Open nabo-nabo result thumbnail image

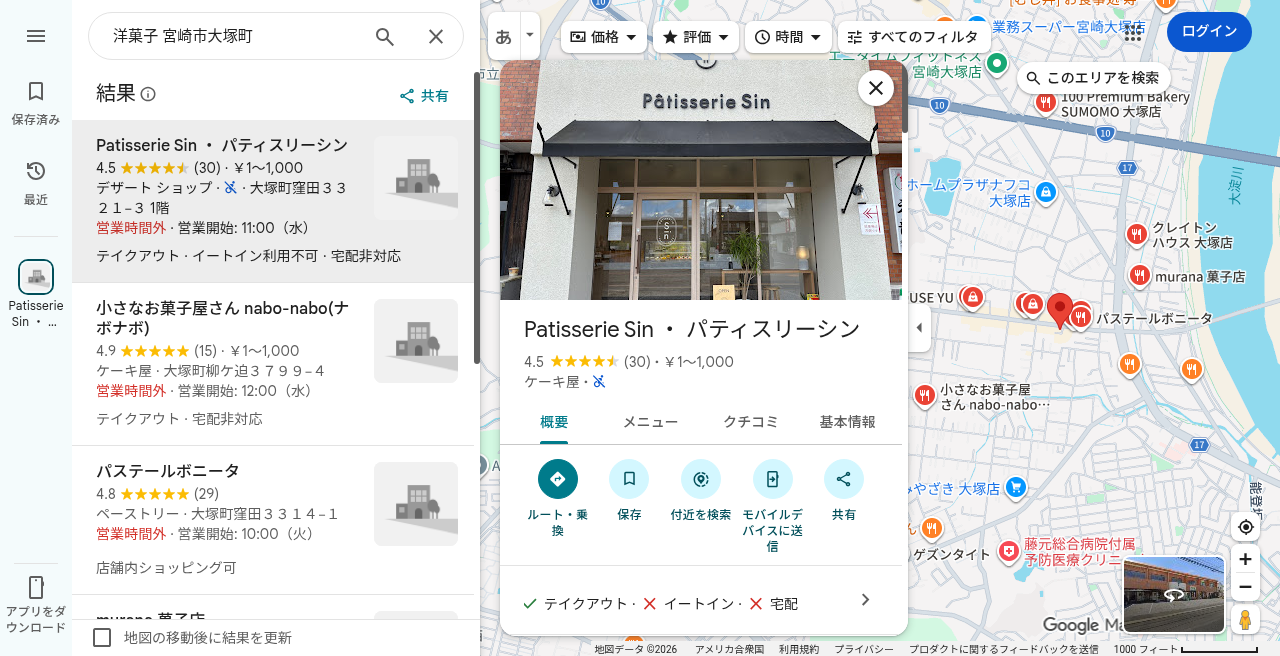tap(416, 341)
